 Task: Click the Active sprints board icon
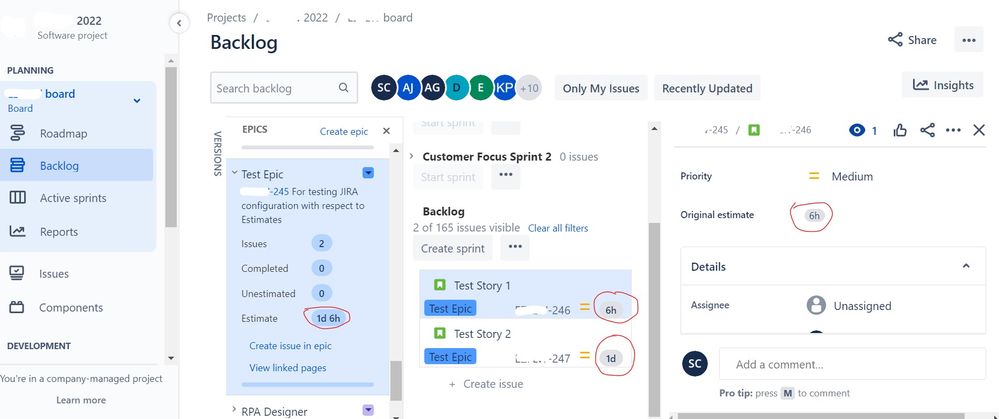click(17, 198)
